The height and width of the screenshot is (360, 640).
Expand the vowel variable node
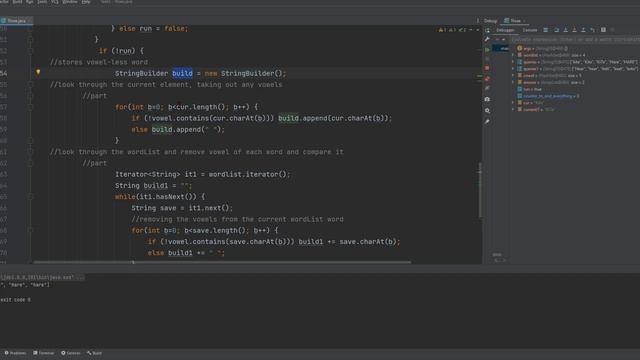[513, 76]
